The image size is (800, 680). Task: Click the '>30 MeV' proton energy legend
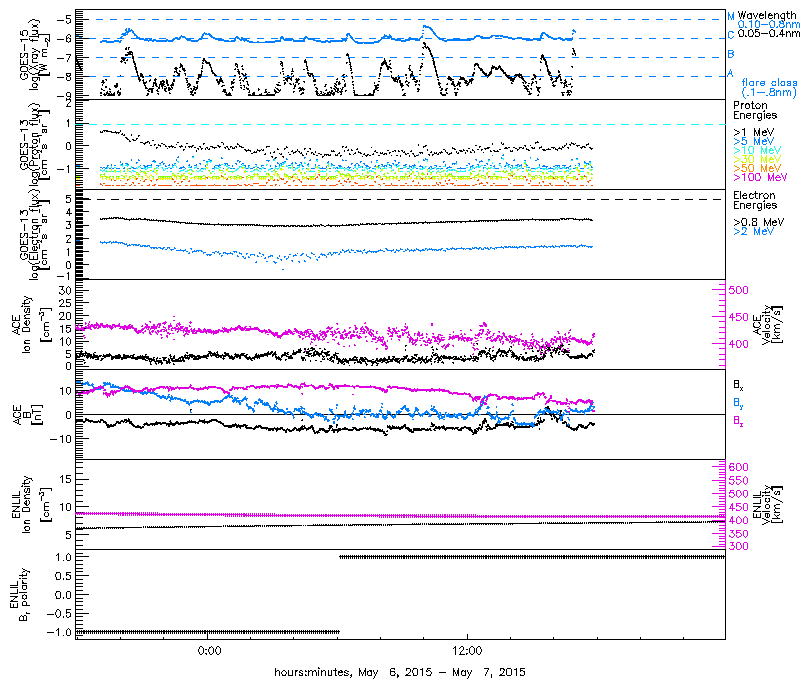pyautogui.click(x=757, y=159)
